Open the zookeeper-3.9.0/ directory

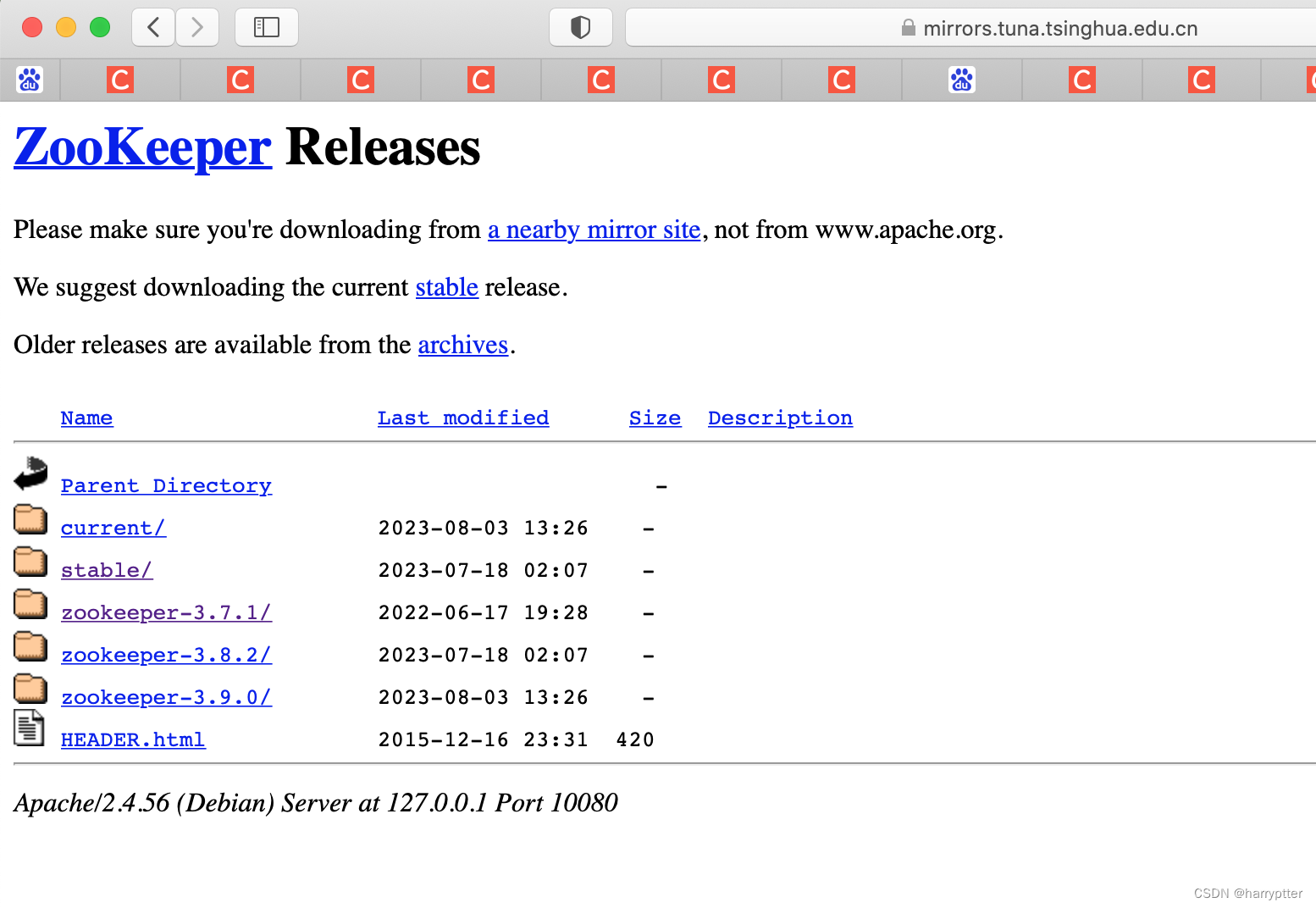(x=166, y=697)
